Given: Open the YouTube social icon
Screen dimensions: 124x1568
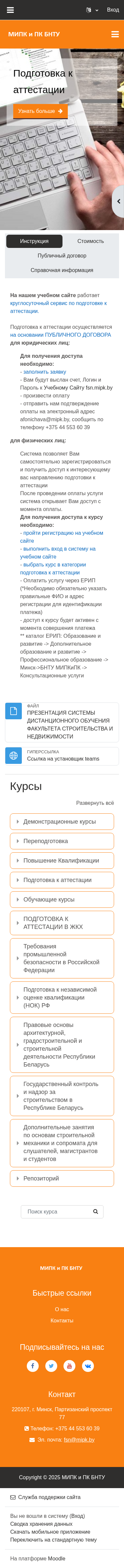Looking at the screenshot, I should [70, 1365].
